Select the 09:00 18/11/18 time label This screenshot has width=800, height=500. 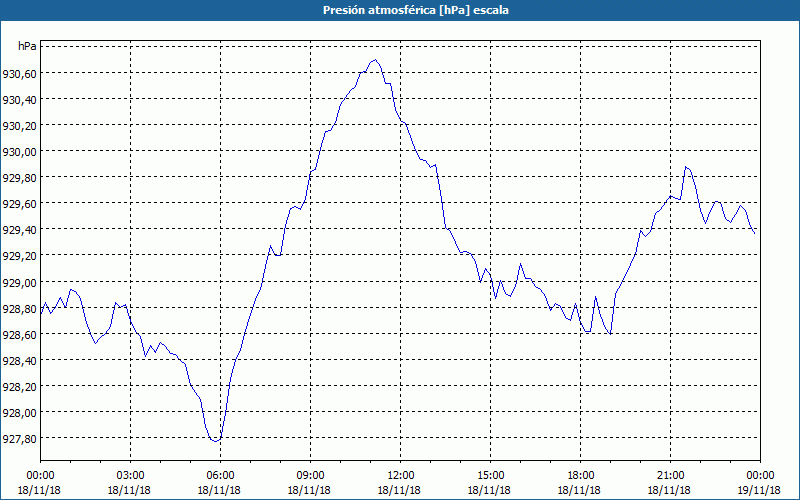tap(310, 483)
